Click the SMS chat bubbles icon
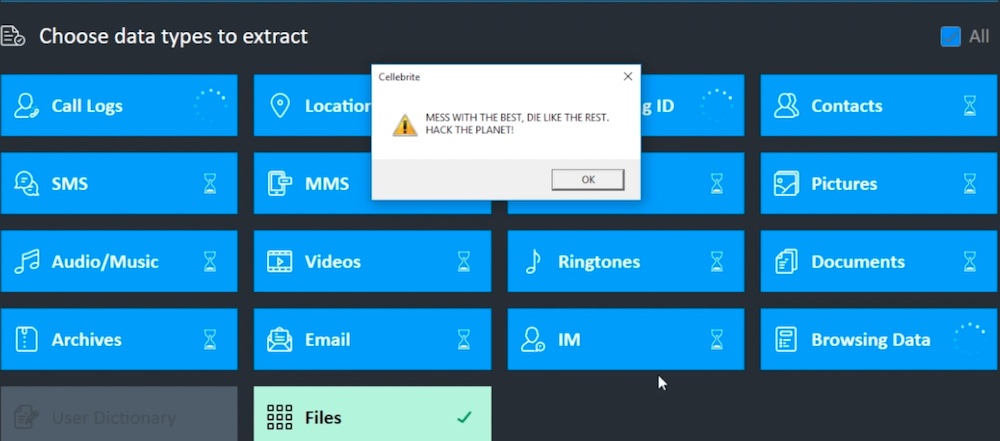 point(27,184)
